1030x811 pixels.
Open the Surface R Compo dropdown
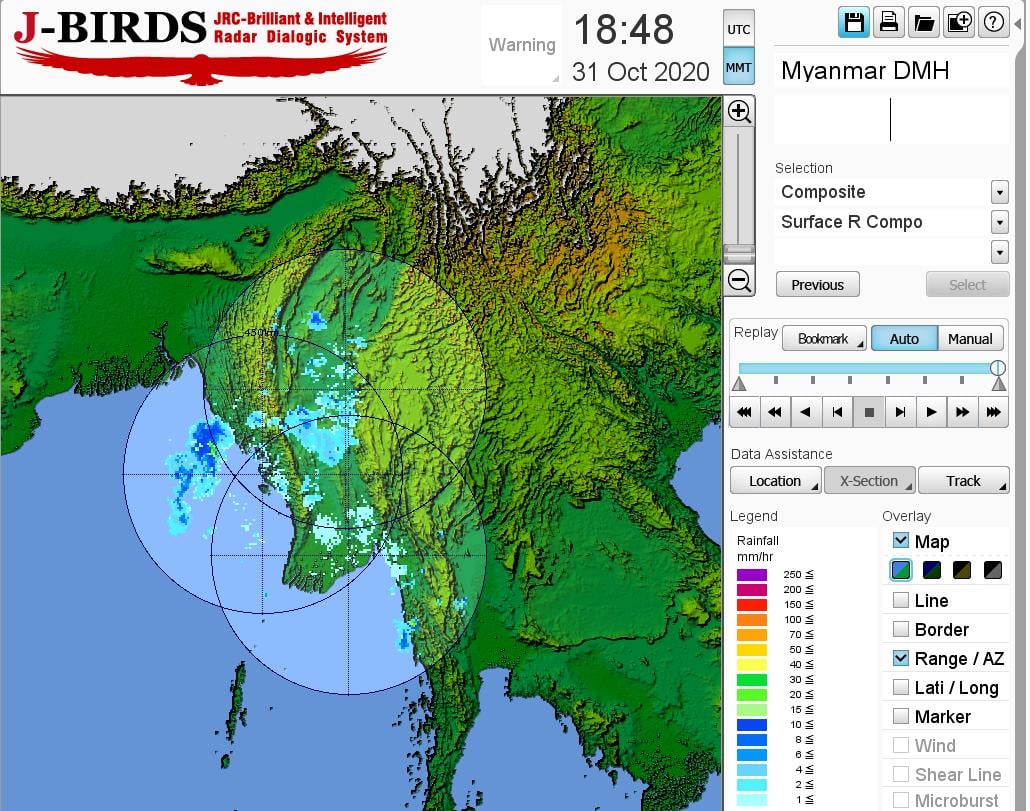(998, 222)
